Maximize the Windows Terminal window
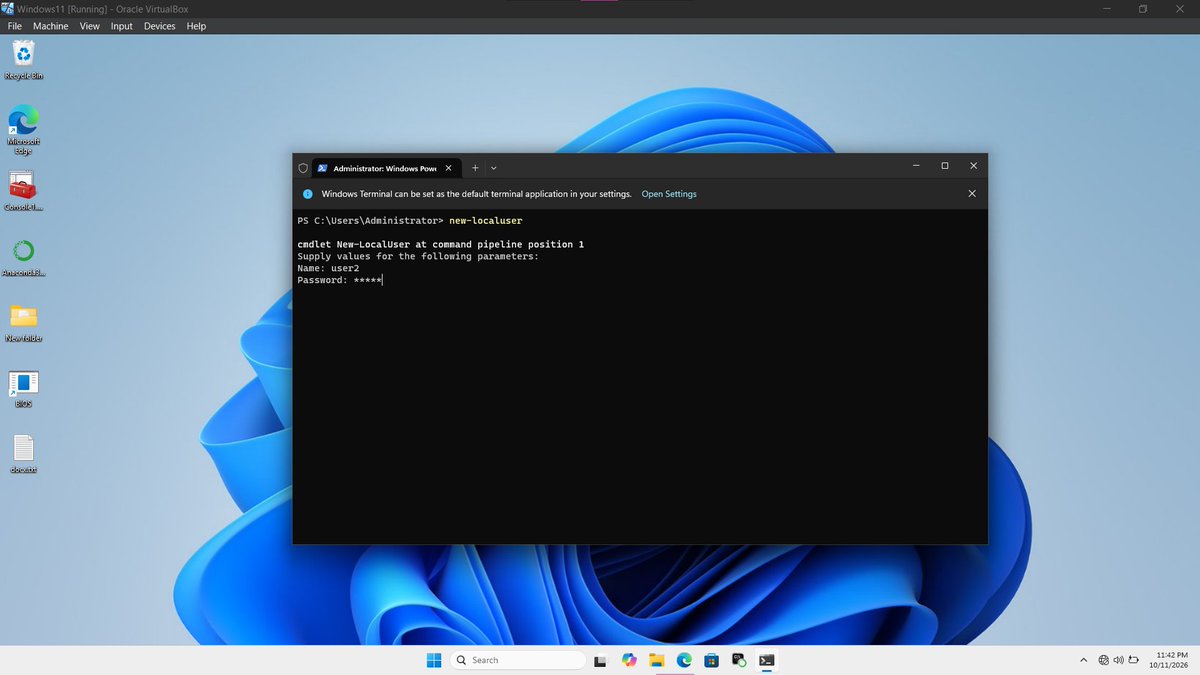The height and width of the screenshot is (675, 1200). (944, 166)
